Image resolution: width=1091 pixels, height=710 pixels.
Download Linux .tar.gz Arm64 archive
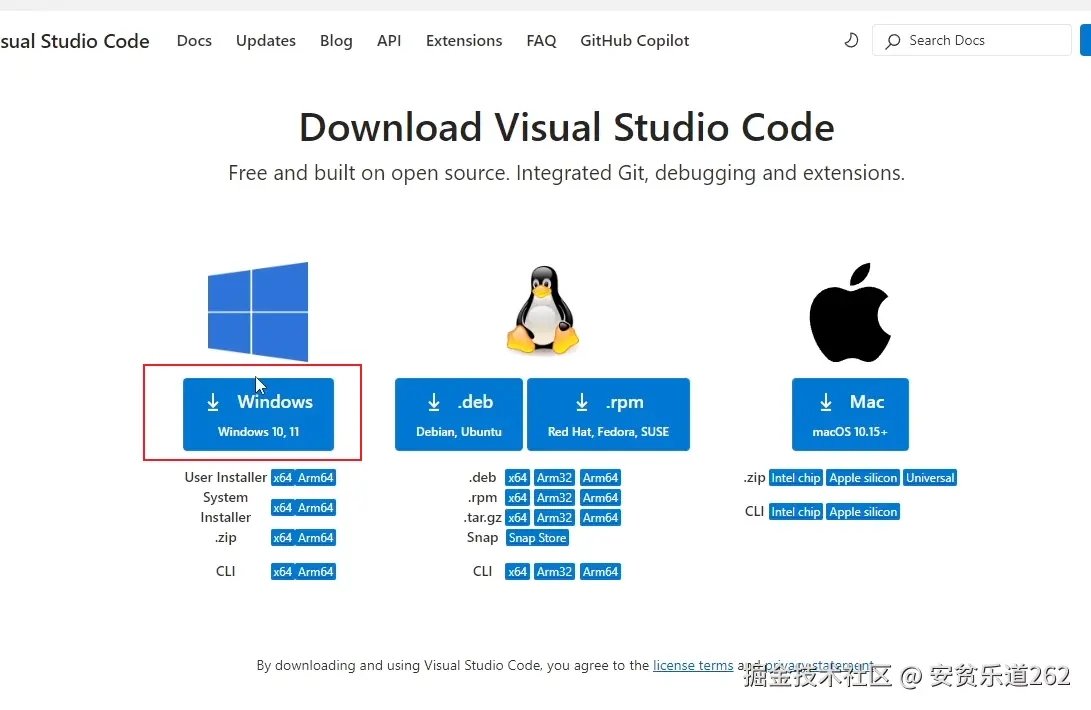(x=600, y=518)
